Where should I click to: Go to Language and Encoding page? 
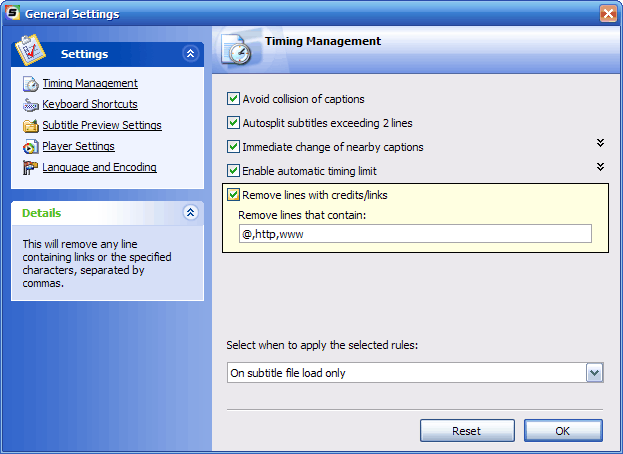(x=99, y=167)
